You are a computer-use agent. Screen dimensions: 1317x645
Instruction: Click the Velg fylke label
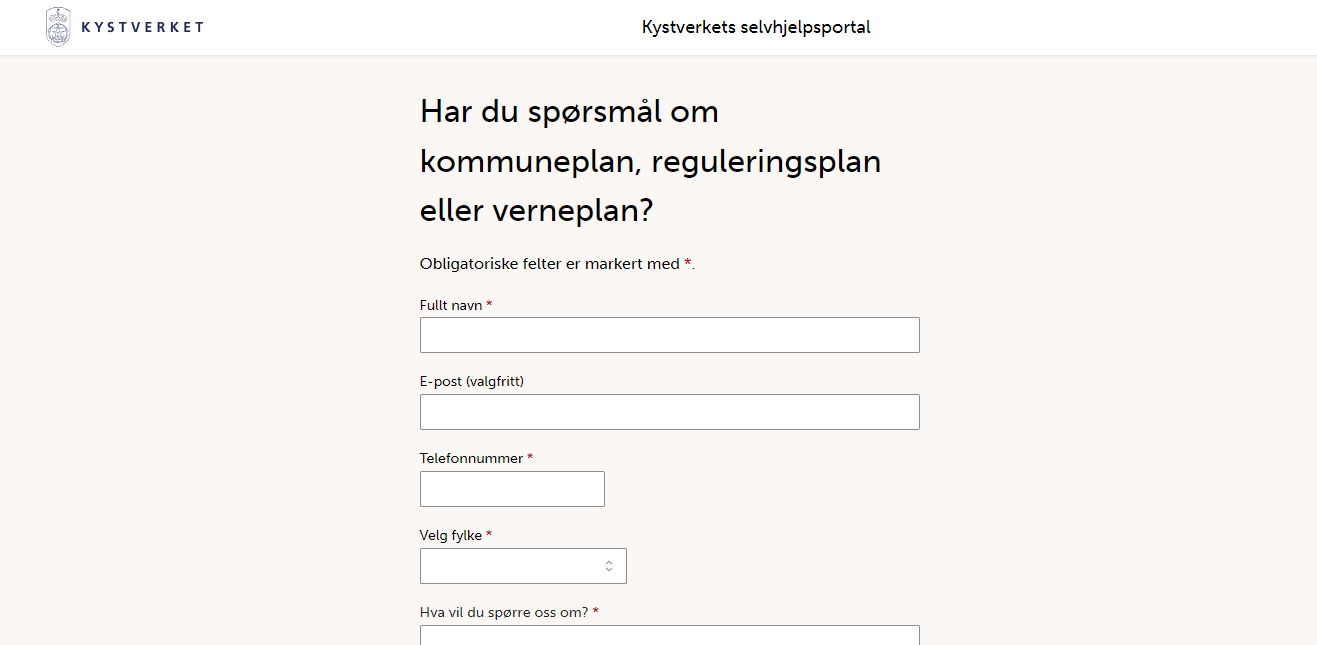coord(451,535)
